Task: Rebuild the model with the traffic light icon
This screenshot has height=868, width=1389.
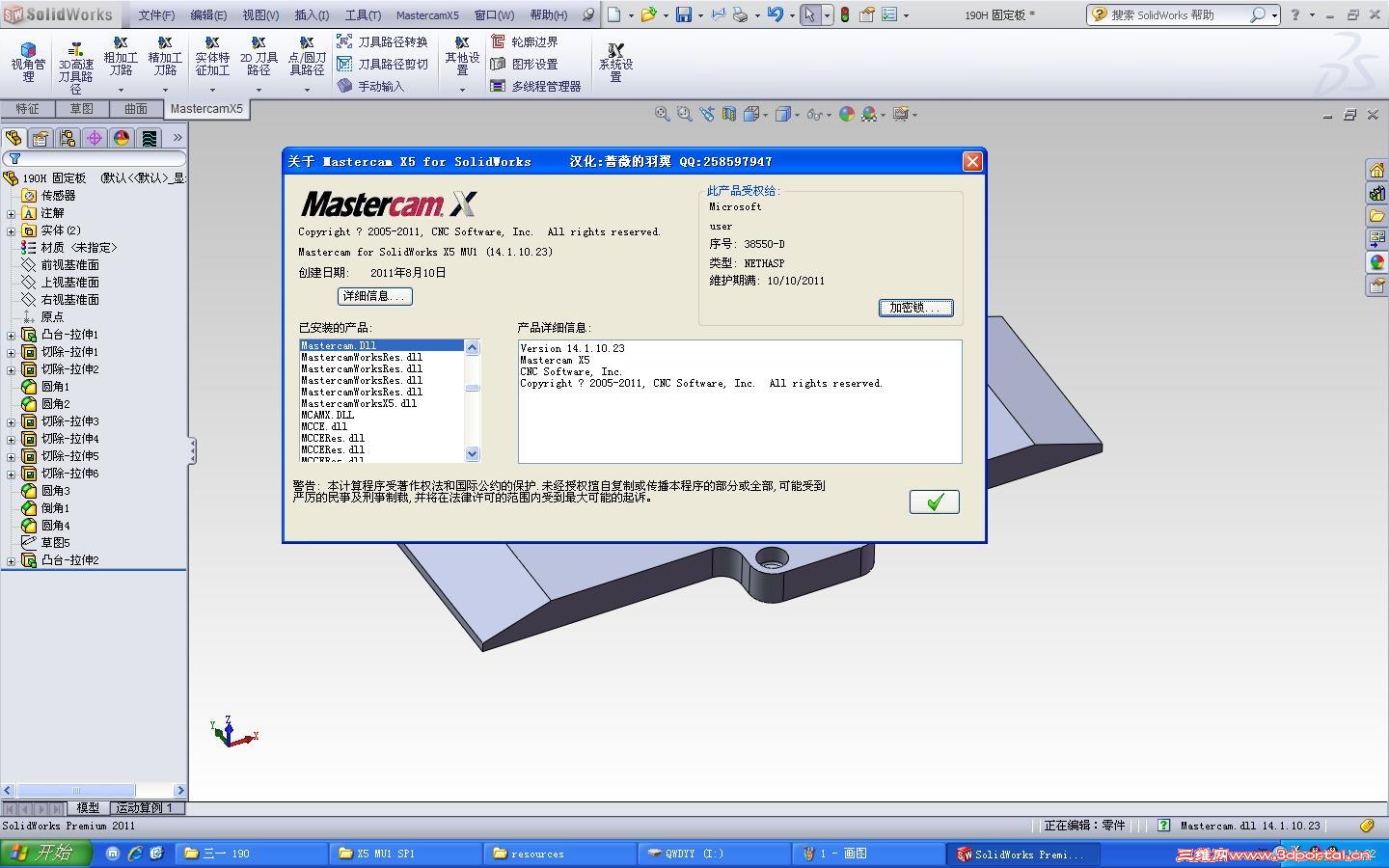Action: pos(845,14)
